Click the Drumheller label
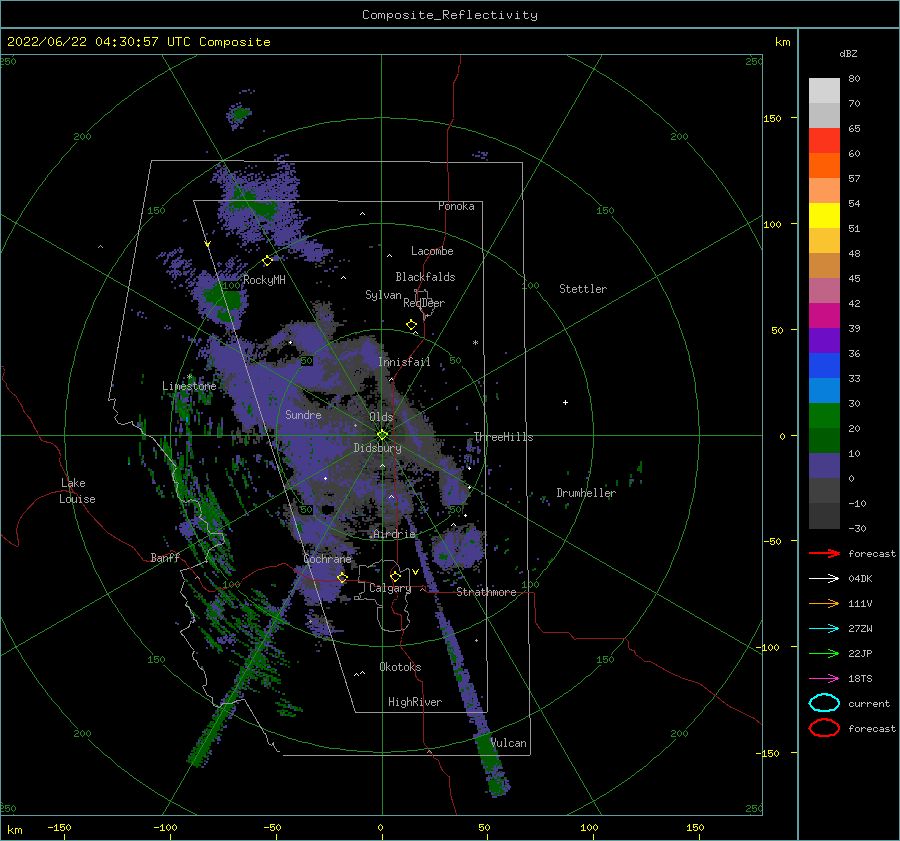 tap(586, 493)
